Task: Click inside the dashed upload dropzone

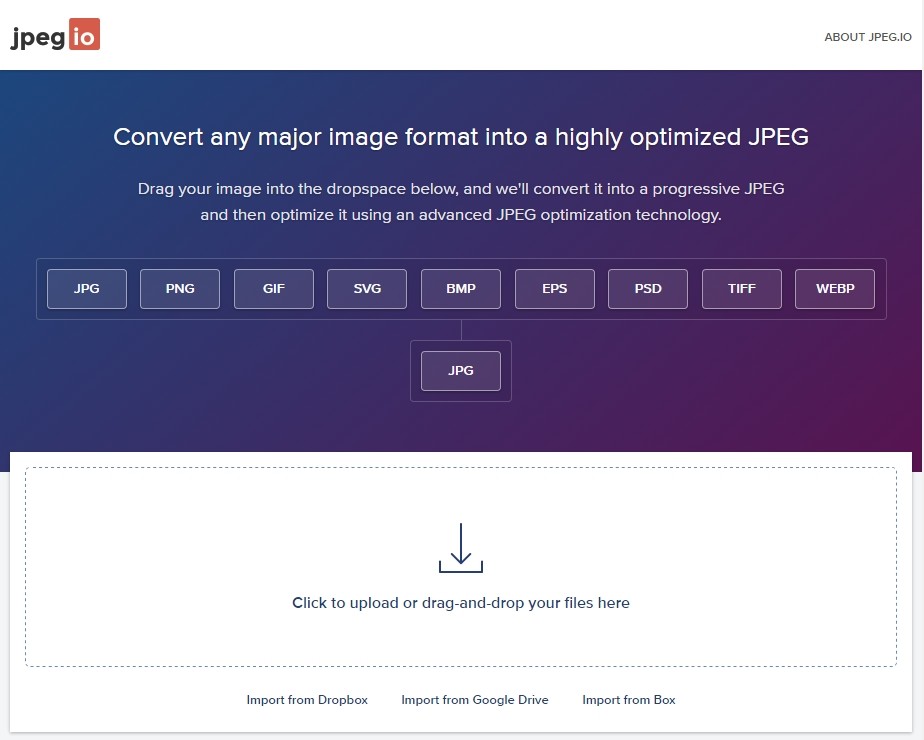Action: point(461,567)
